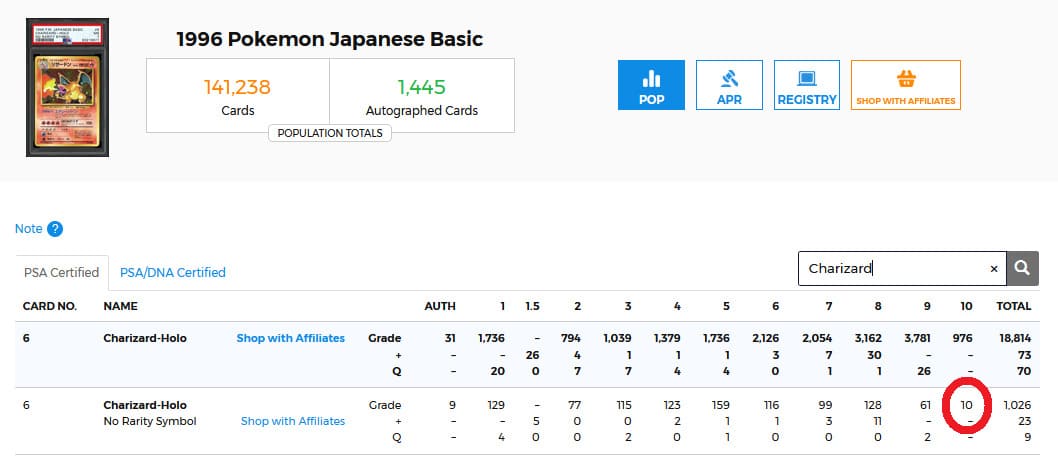The height and width of the screenshot is (465, 1058).
Task: Switch to the PSA/DNA Certified tab
Action: [172, 272]
